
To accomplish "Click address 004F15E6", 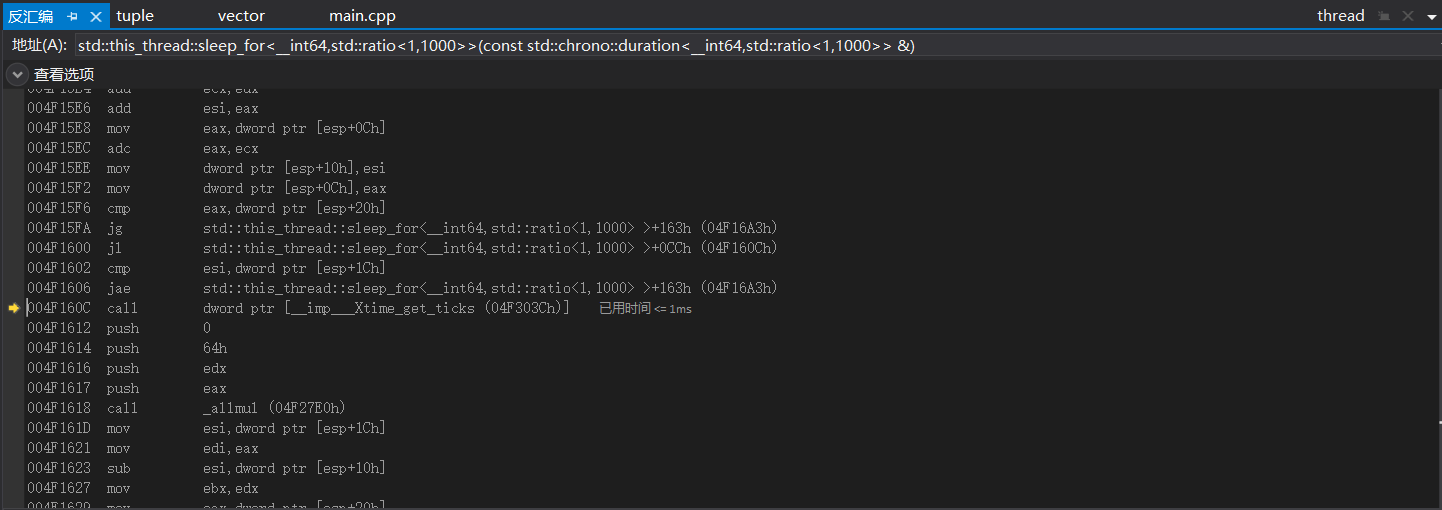I will tap(59, 108).
